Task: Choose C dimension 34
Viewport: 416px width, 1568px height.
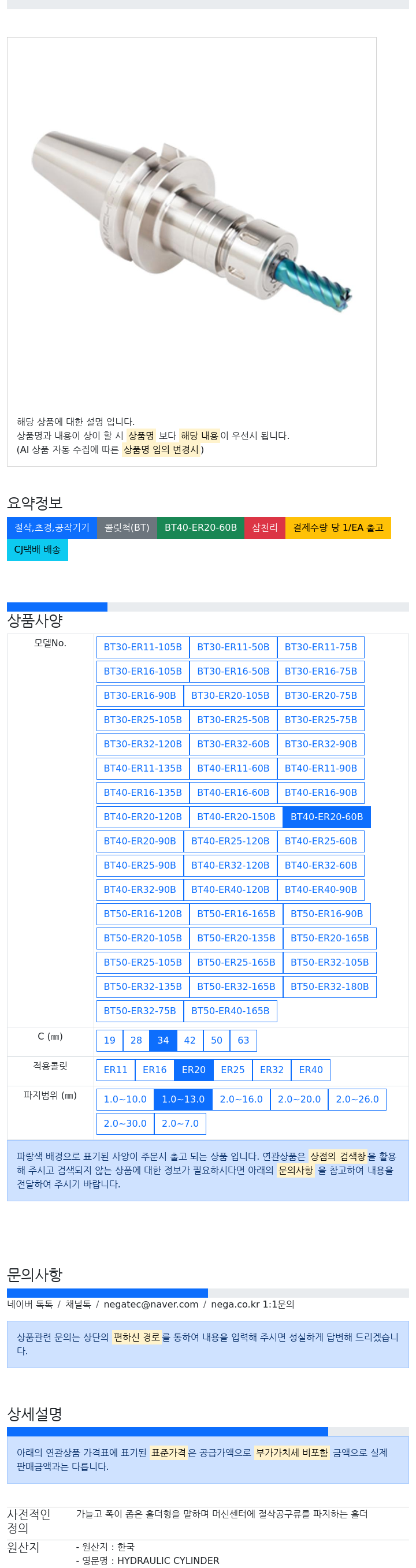Action: 164,1041
